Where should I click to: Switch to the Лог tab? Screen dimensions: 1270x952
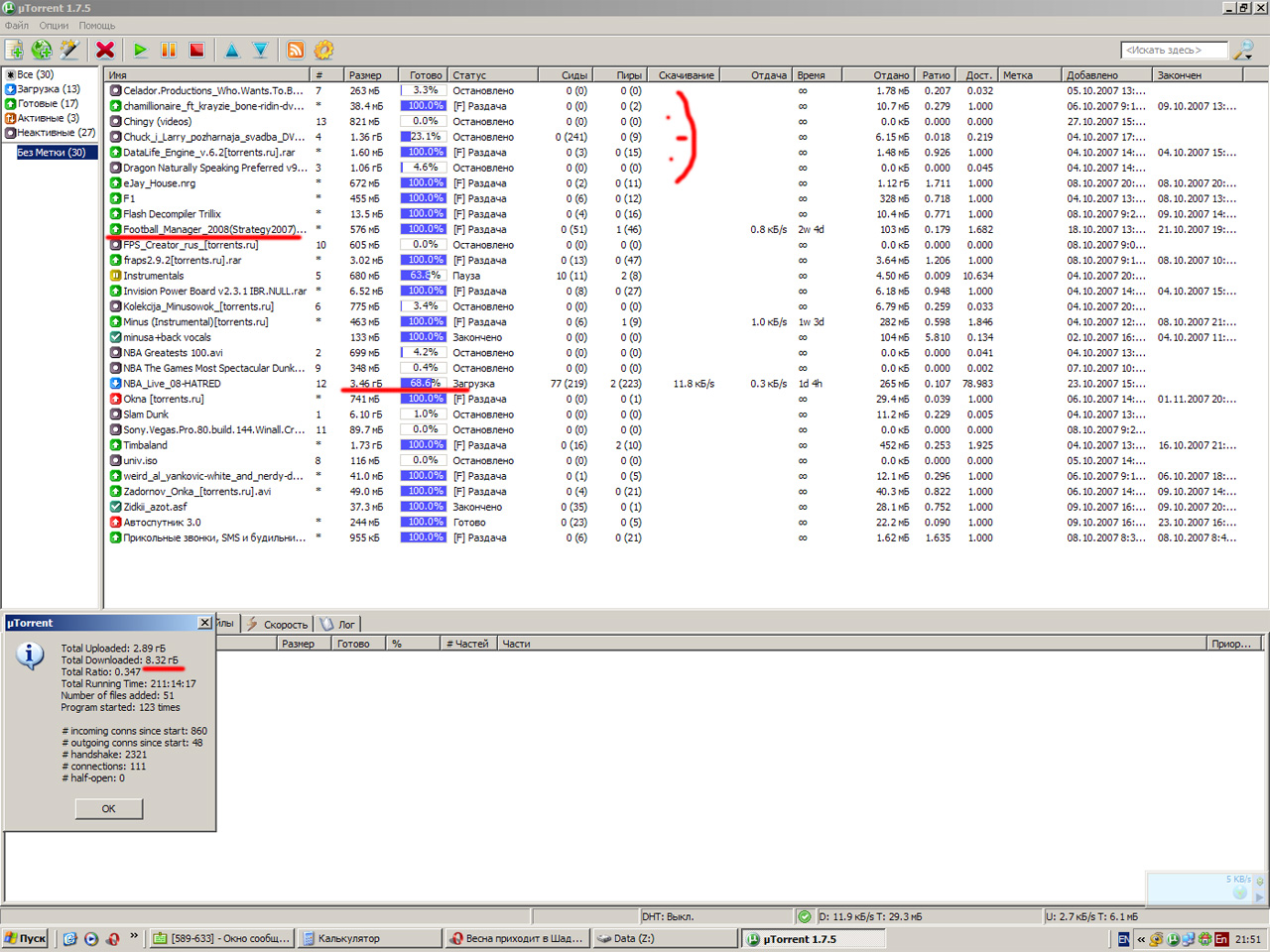click(338, 625)
